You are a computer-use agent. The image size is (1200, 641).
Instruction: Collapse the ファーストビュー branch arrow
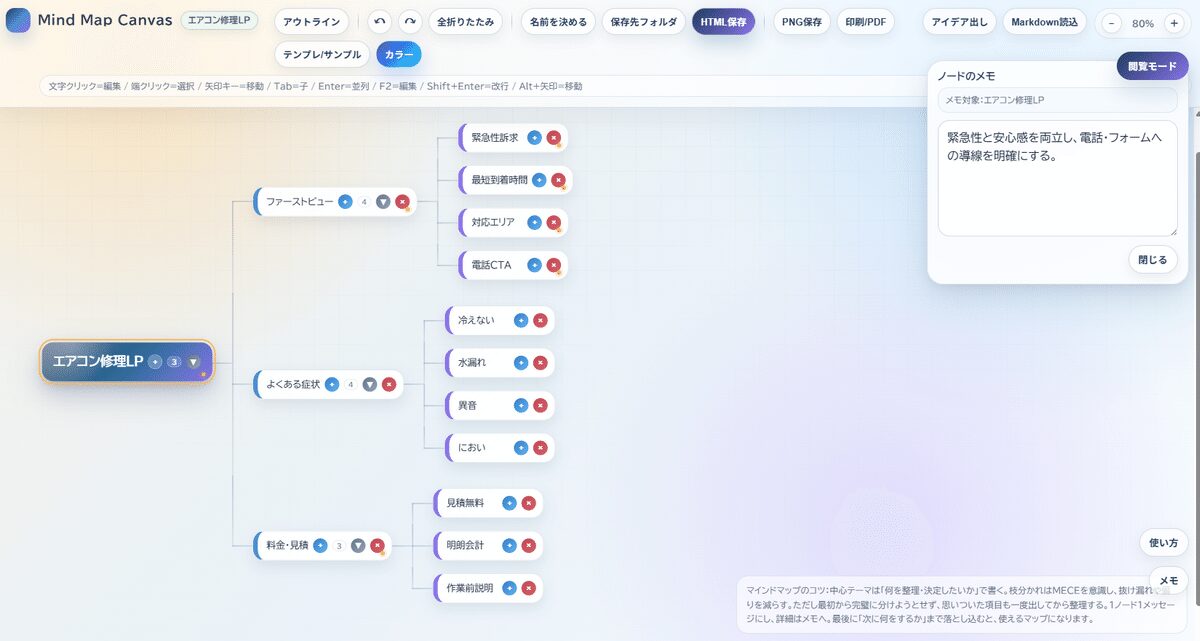click(383, 202)
